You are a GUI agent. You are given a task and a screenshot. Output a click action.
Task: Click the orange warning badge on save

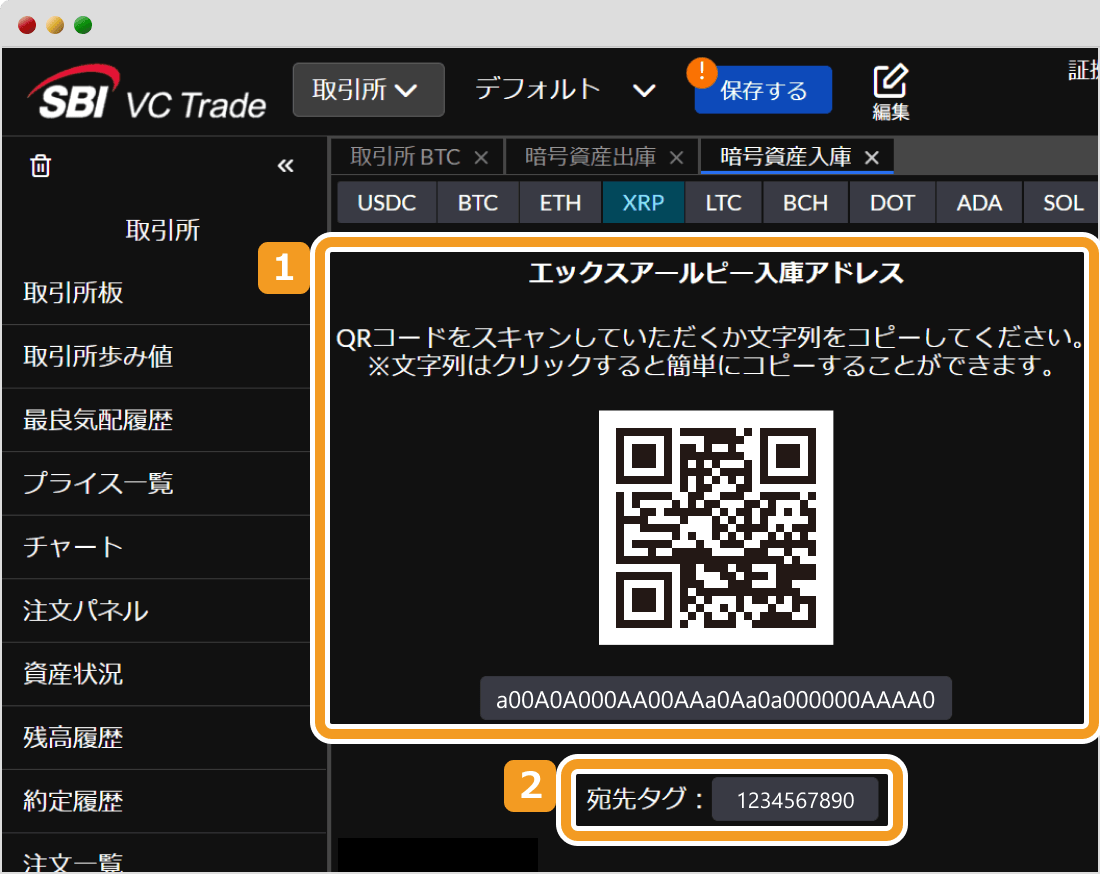[702, 72]
